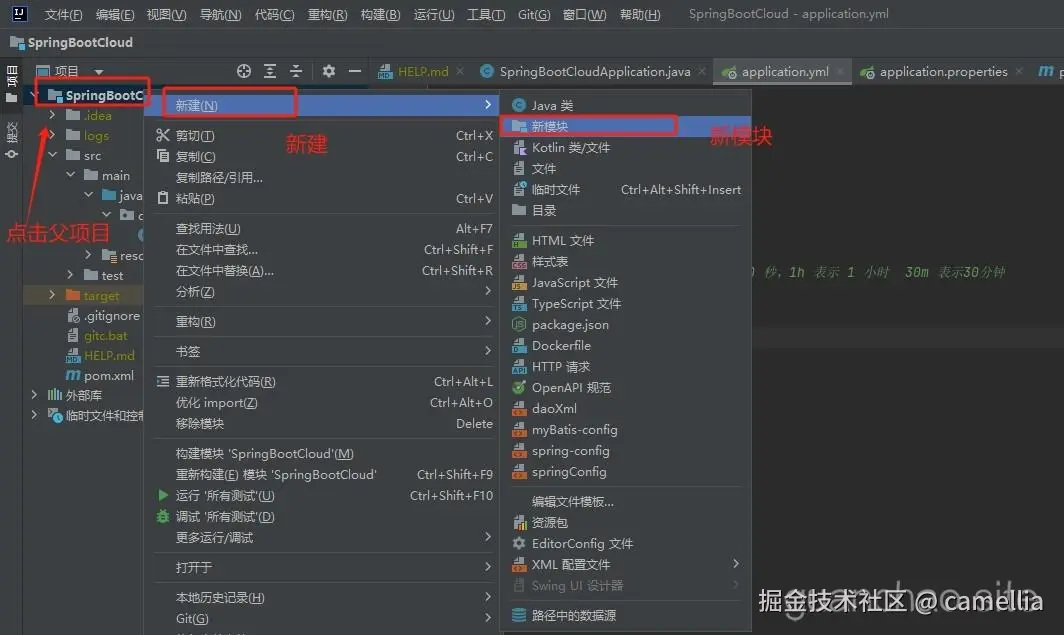
Task: Hide the project panel with the minus icon
Action: click(355, 71)
